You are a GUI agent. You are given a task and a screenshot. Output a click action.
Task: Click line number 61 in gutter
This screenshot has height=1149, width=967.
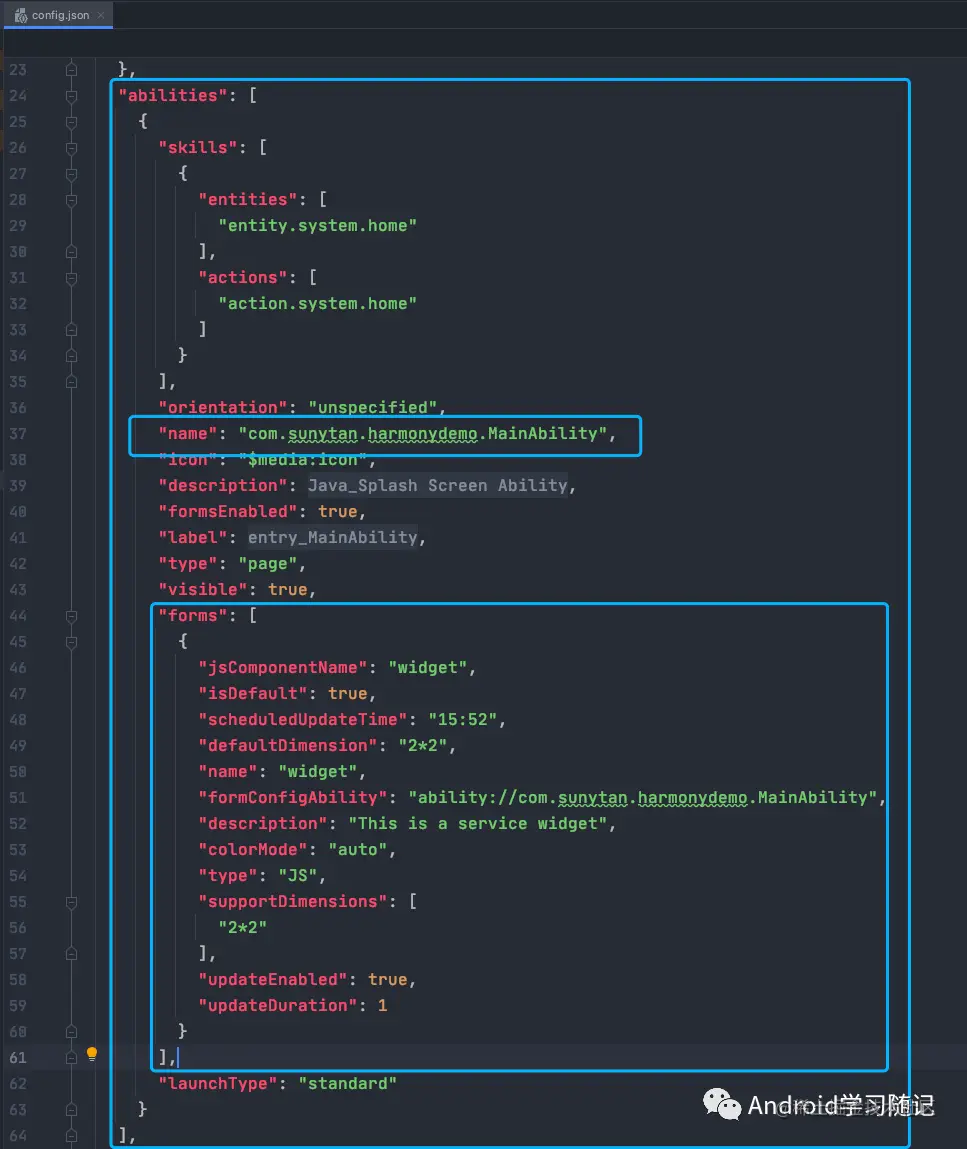(18, 1058)
